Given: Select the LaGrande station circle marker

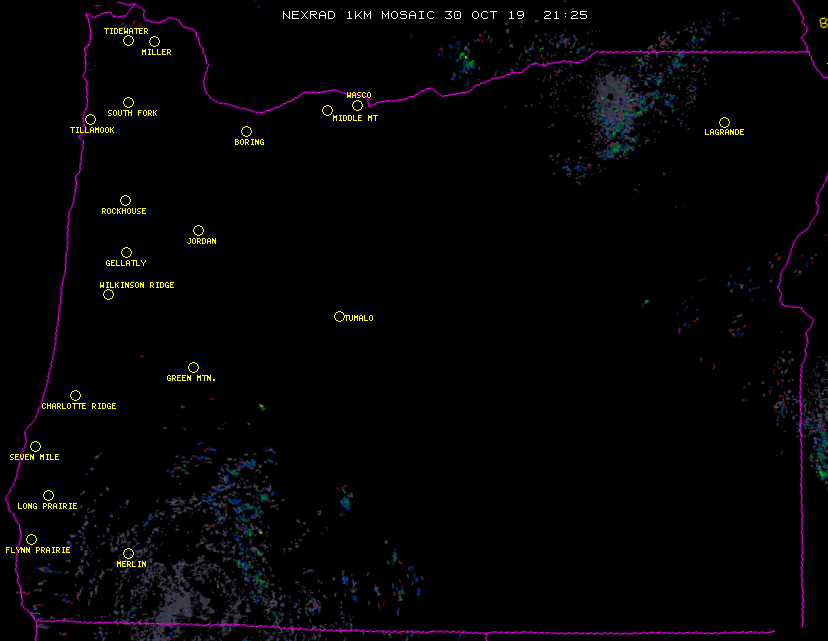Looking at the screenshot, I should (x=724, y=123).
